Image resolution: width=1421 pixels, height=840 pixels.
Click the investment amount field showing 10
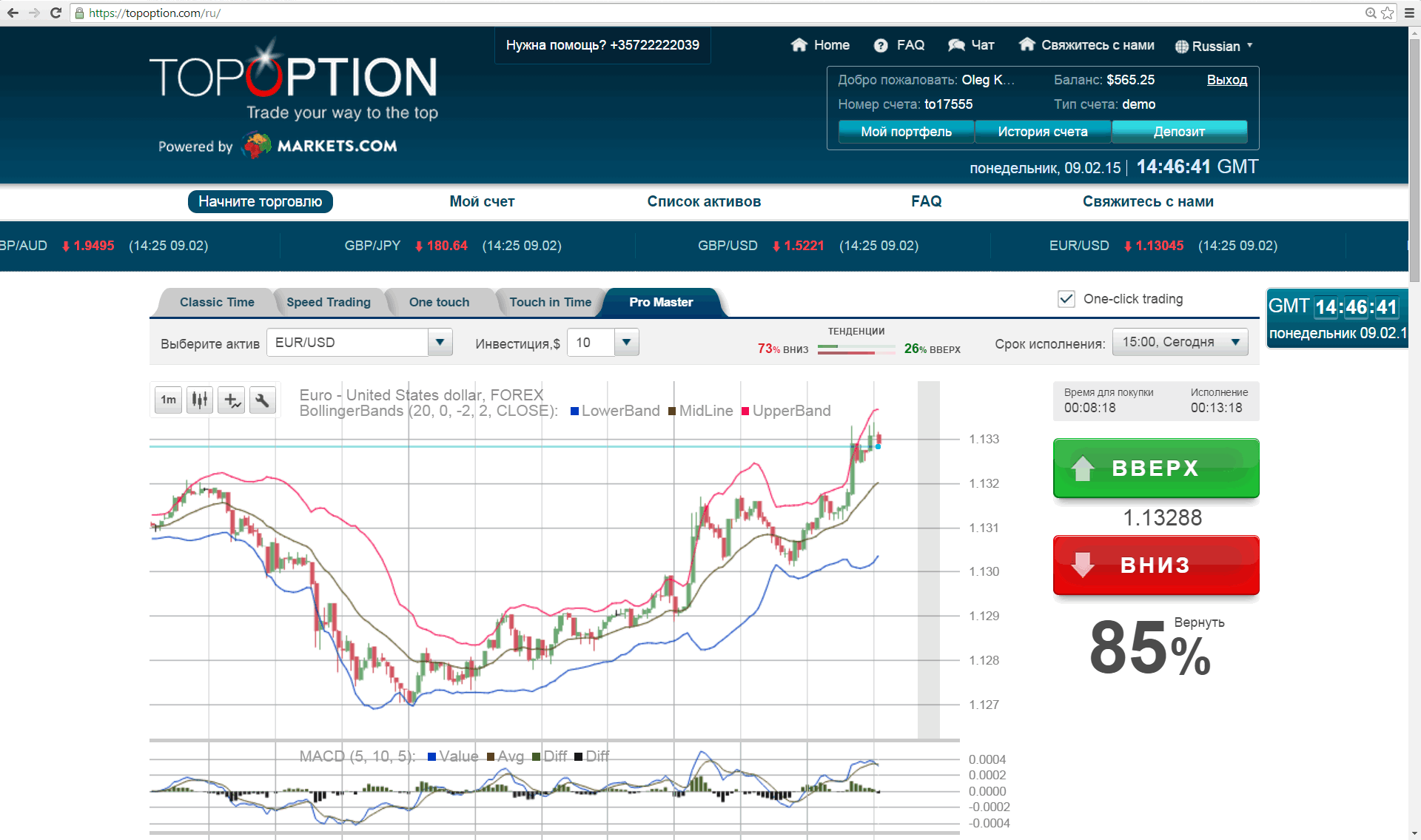(591, 343)
